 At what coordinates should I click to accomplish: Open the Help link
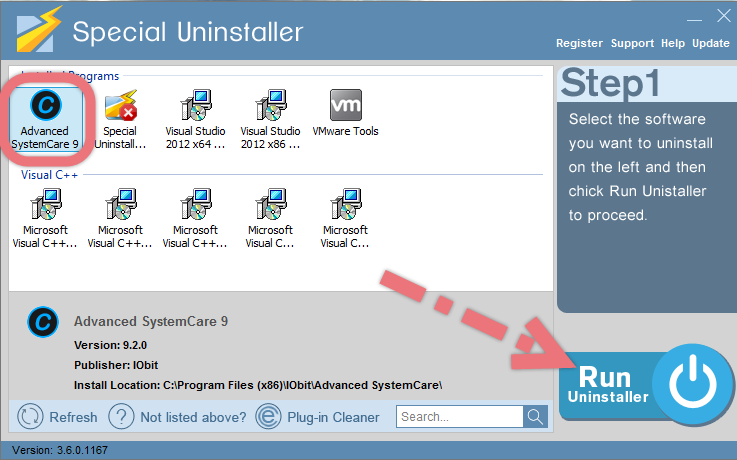673,43
